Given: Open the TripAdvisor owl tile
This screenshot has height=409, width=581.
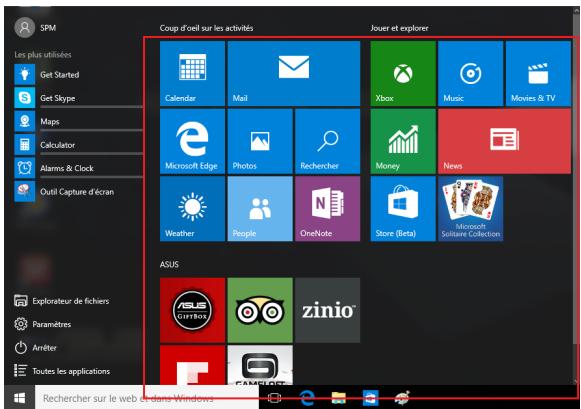Looking at the screenshot, I should pos(260,310).
